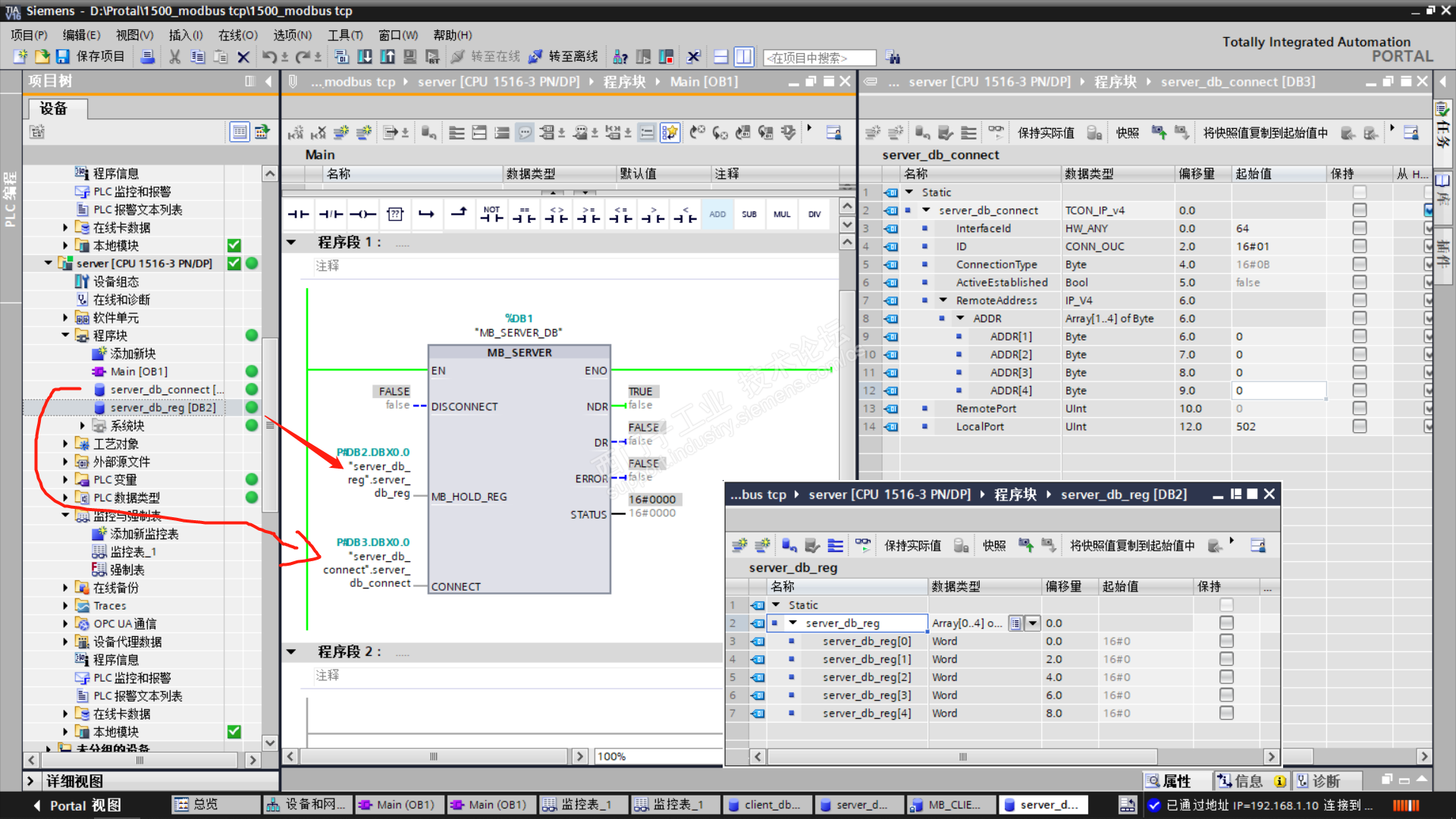Viewport: 1456px width, 819px height.
Task: Open the 在线(O) menu
Action: pyautogui.click(x=237, y=35)
